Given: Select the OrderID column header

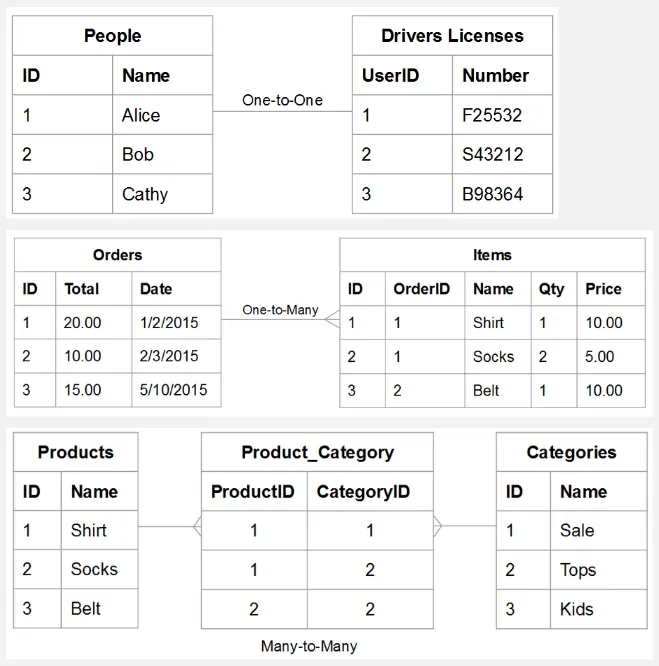Looking at the screenshot, I should pyautogui.click(x=421, y=289).
